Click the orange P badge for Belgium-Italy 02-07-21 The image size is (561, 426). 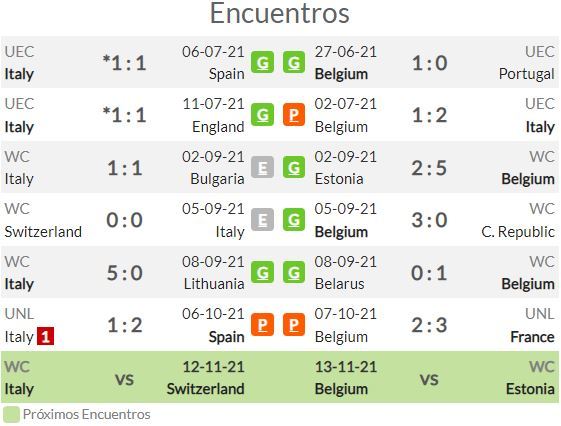294,114
